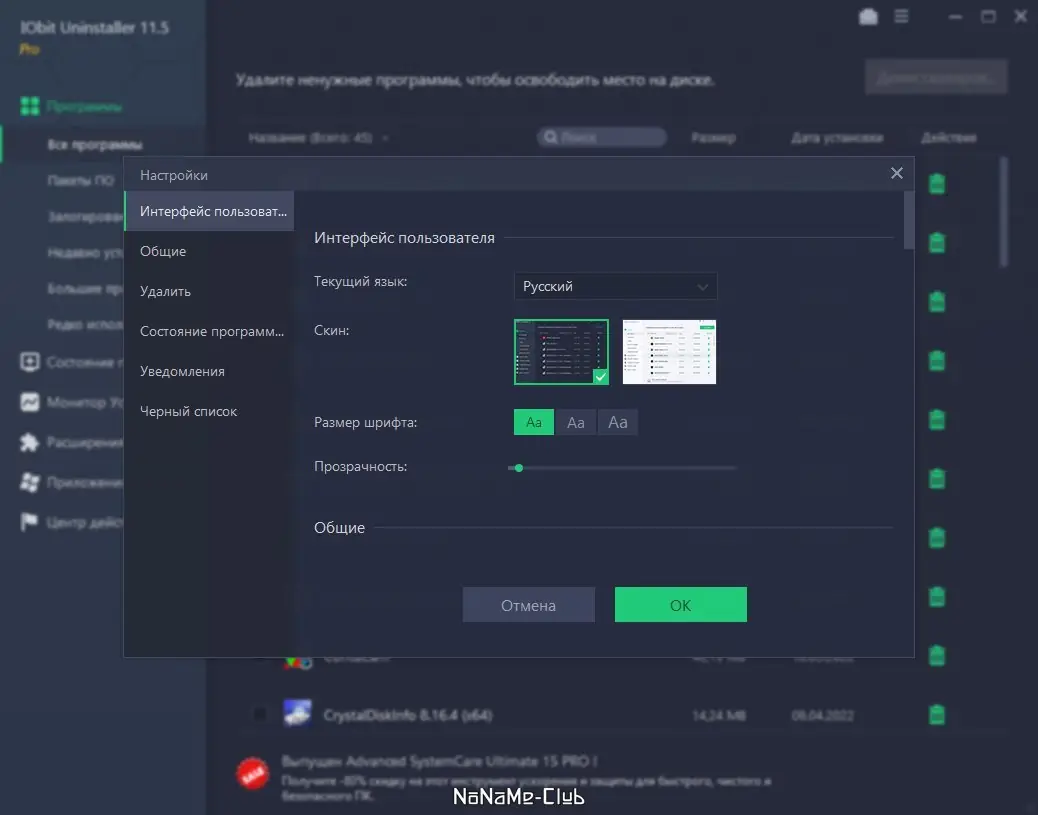
Task: Click the red sale badge icon
Action: pos(253,773)
